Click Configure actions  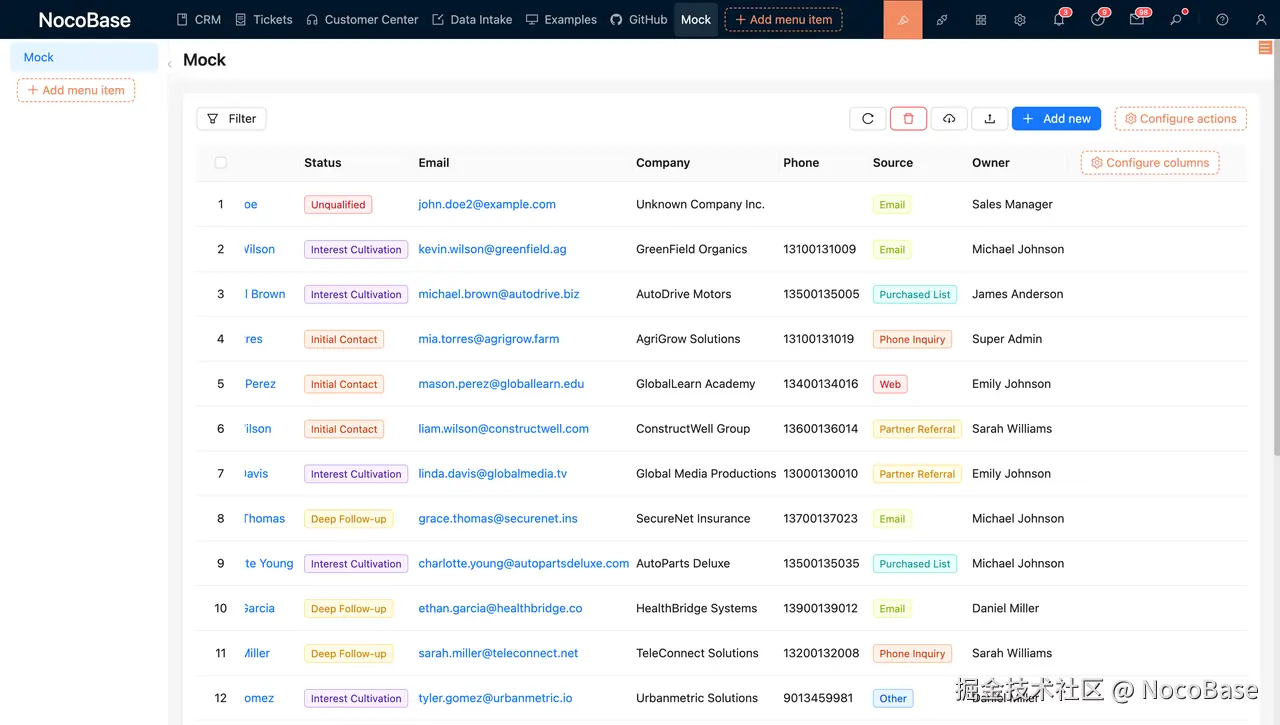pyautogui.click(x=1181, y=118)
